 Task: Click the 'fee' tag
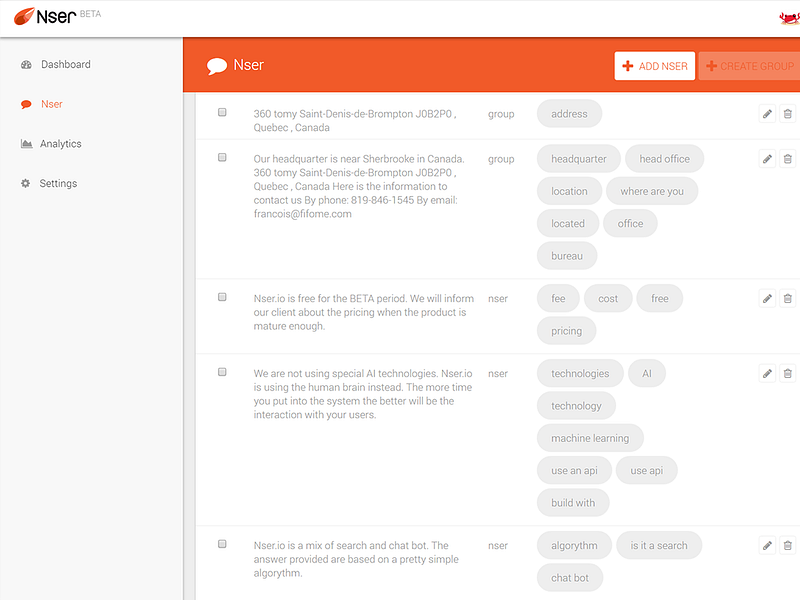(x=558, y=298)
